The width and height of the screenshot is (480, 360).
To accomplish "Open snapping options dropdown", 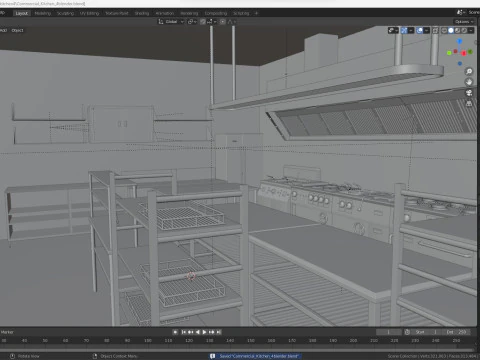I will [212, 22].
